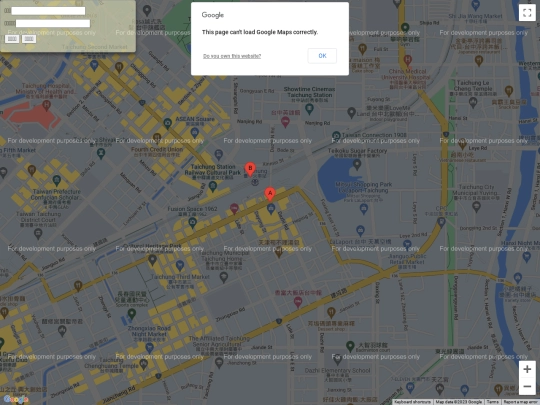Select Taichung City Municipal Yuying pin
540x405 pixels.
click(x=476, y=207)
